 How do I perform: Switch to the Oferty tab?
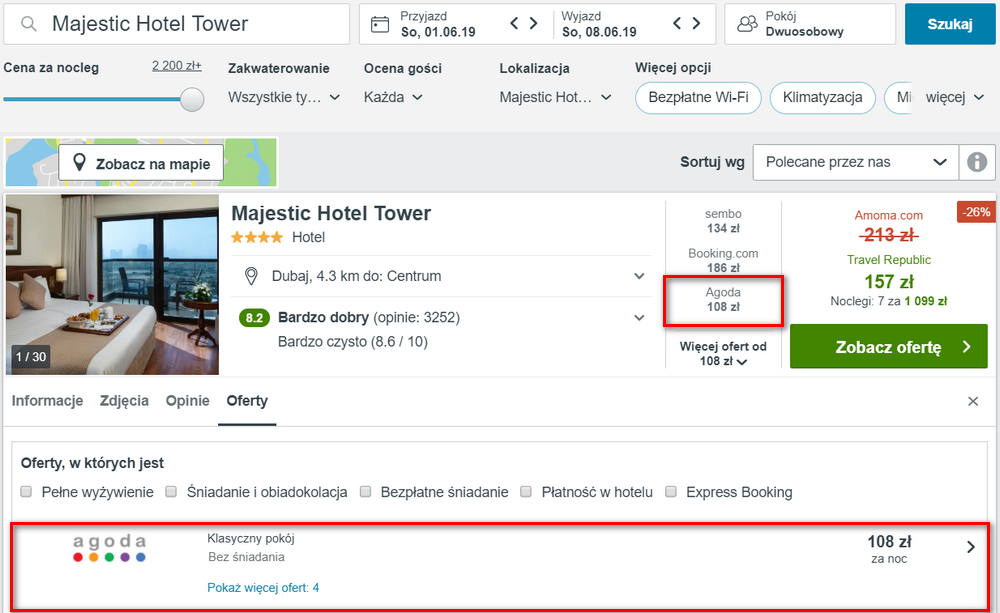[x=247, y=401]
